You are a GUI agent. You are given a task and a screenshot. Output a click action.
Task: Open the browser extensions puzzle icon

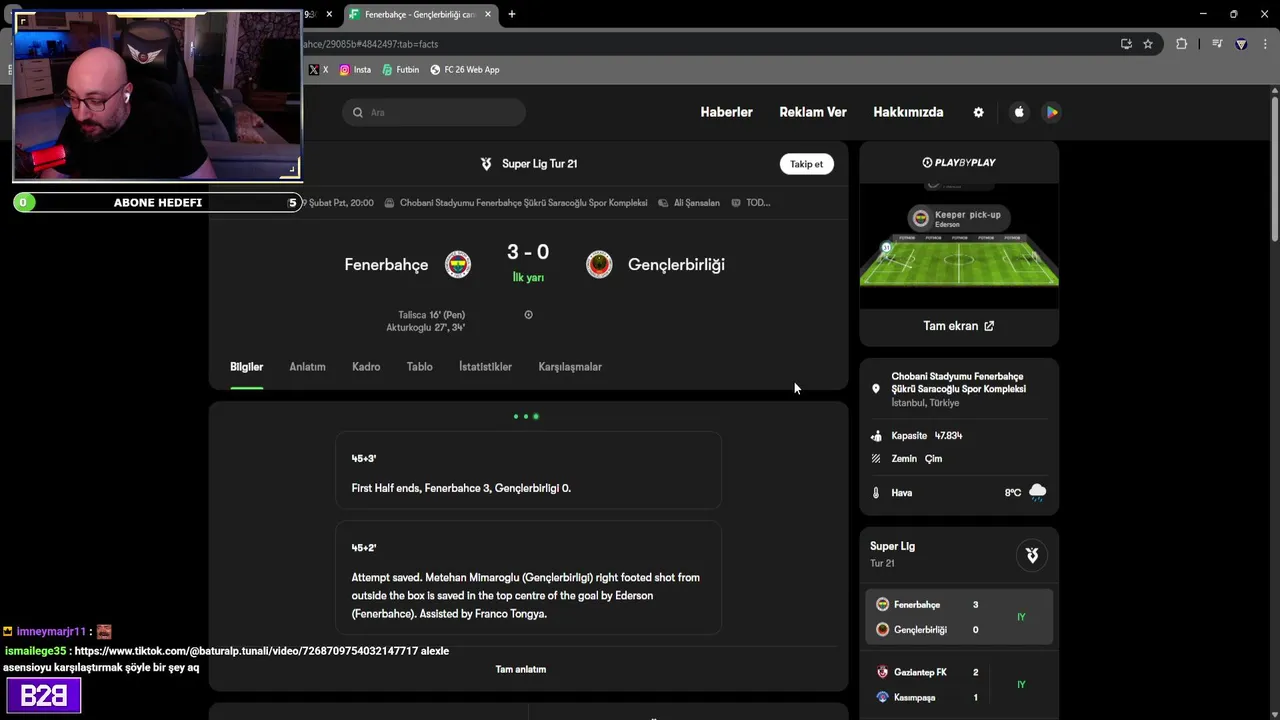point(1181,44)
